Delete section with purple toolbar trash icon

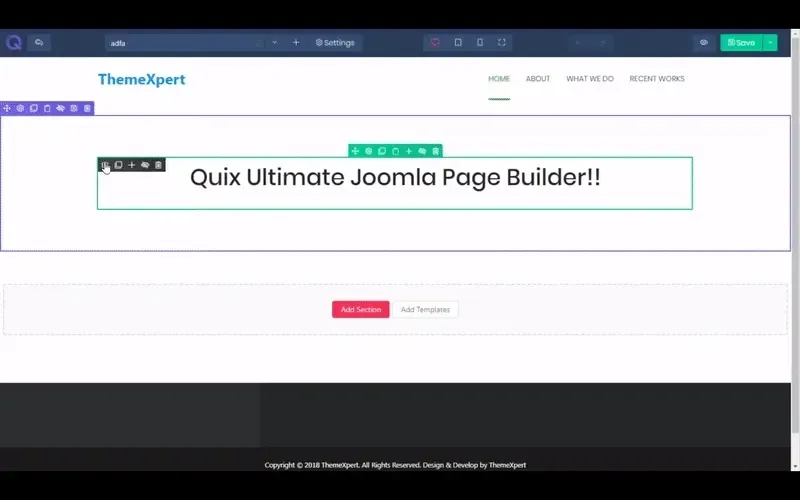click(87, 108)
